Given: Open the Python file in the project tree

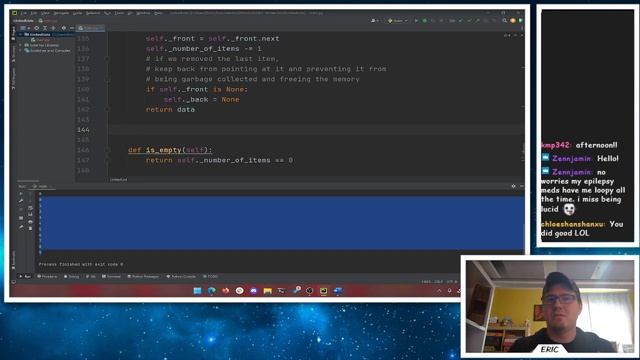Looking at the screenshot, I should click(41, 40).
